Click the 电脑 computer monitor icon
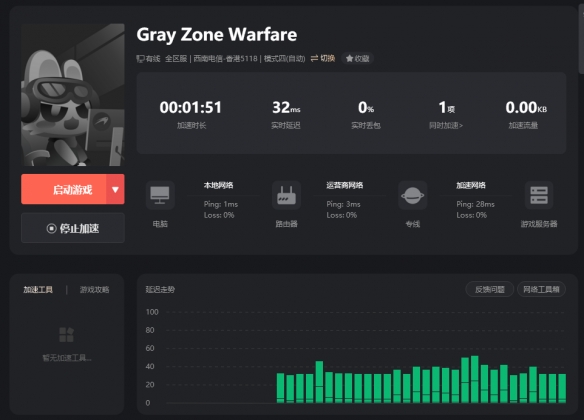Image resolution: width=584 pixels, height=420 pixels. pyautogui.click(x=160, y=195)
